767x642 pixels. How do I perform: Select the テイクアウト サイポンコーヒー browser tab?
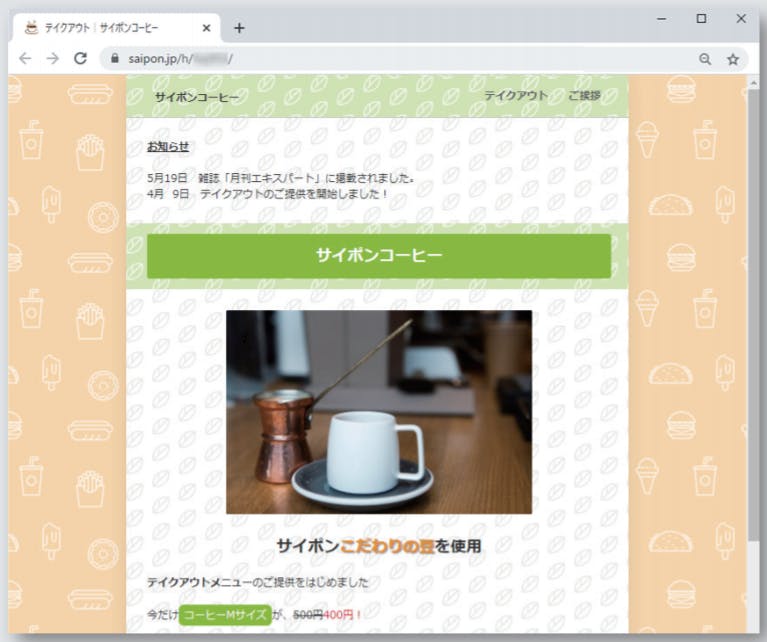116,28
